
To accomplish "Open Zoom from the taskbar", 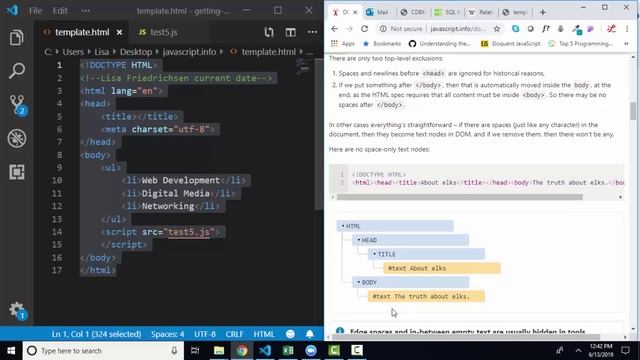I will 311,351.
